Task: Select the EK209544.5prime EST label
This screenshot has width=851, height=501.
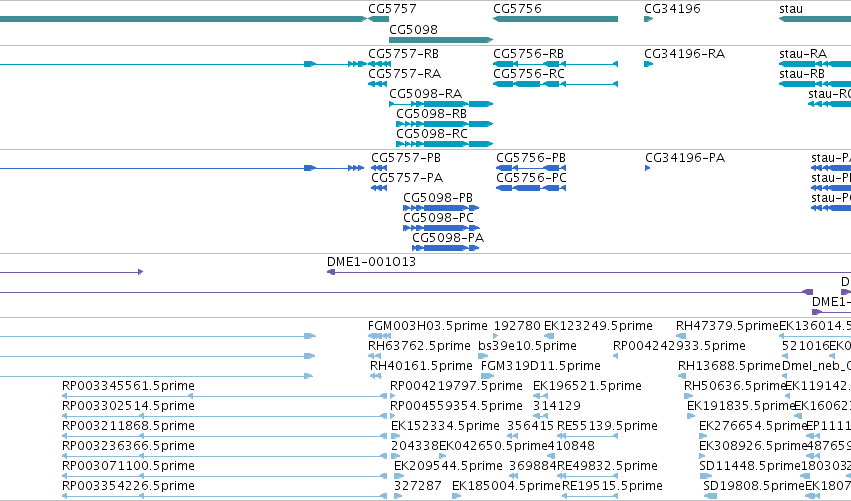Action: [x=448, y=467]
